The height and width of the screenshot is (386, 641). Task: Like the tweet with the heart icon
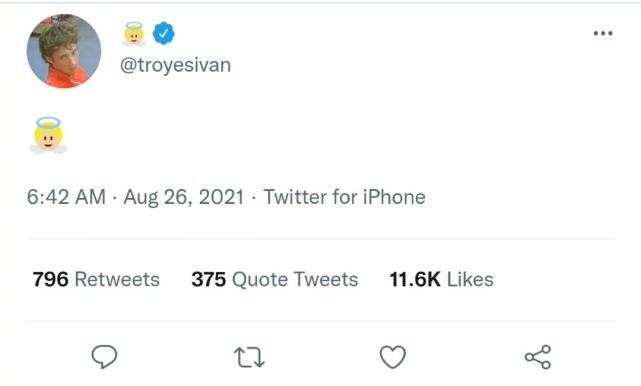pyautogui.click(x=393, y=357)
